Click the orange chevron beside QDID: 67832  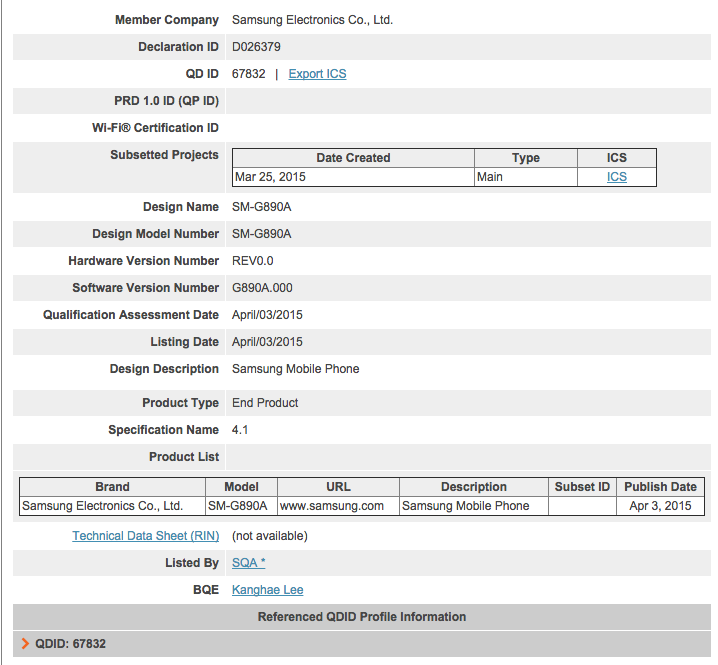pyautogui.click(x=25, y=644)
